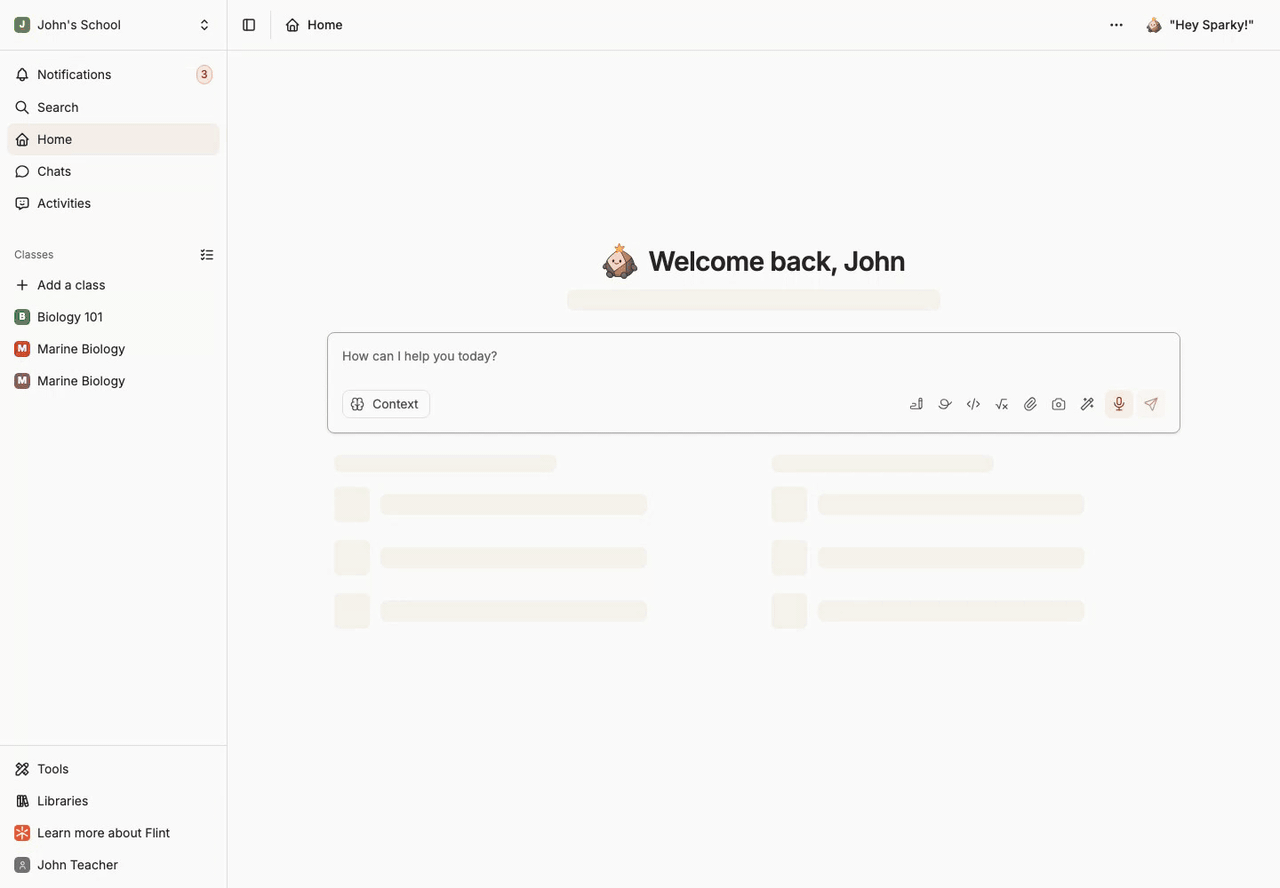Viewport: 1280px width, 888px height.
Task: Click the camera icon in the chat box
Action: tap(1058, 404)
